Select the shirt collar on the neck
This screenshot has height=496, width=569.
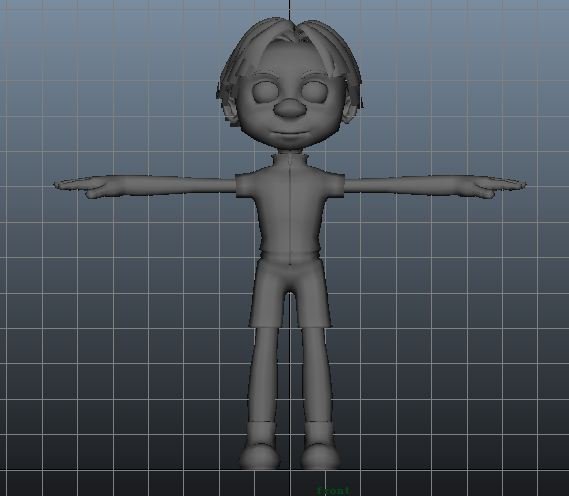[290, 161]
